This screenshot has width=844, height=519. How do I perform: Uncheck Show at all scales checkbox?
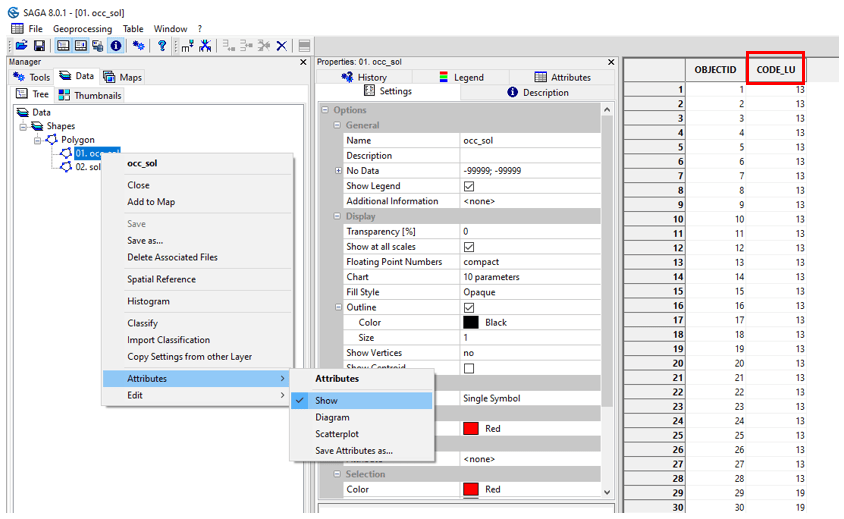coord(469,247)
